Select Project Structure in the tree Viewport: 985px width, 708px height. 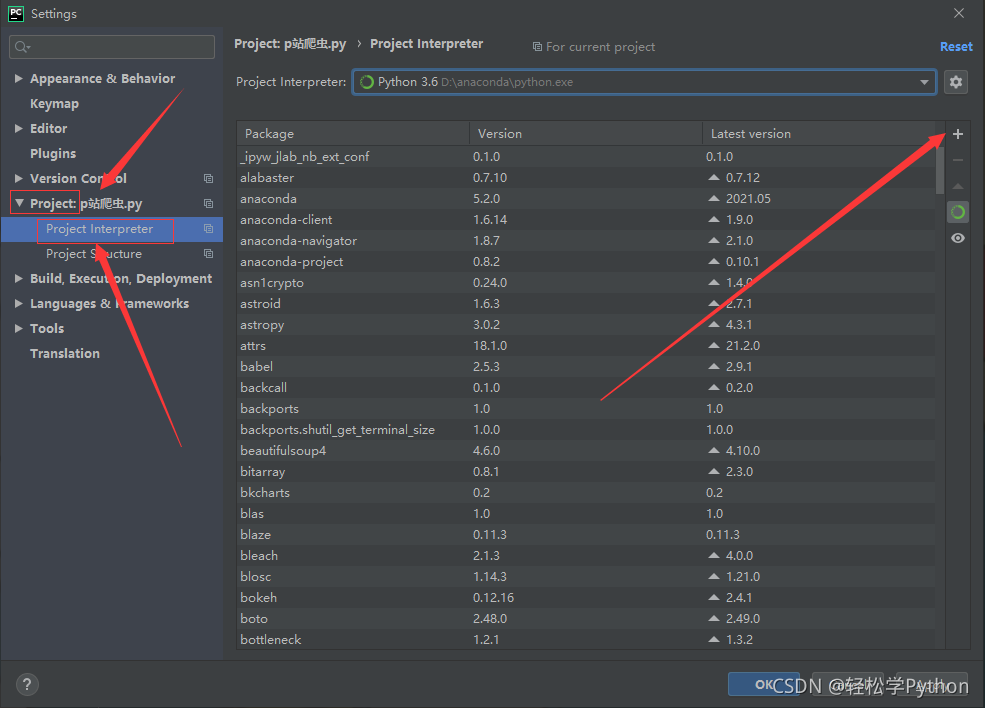point(94,254)
